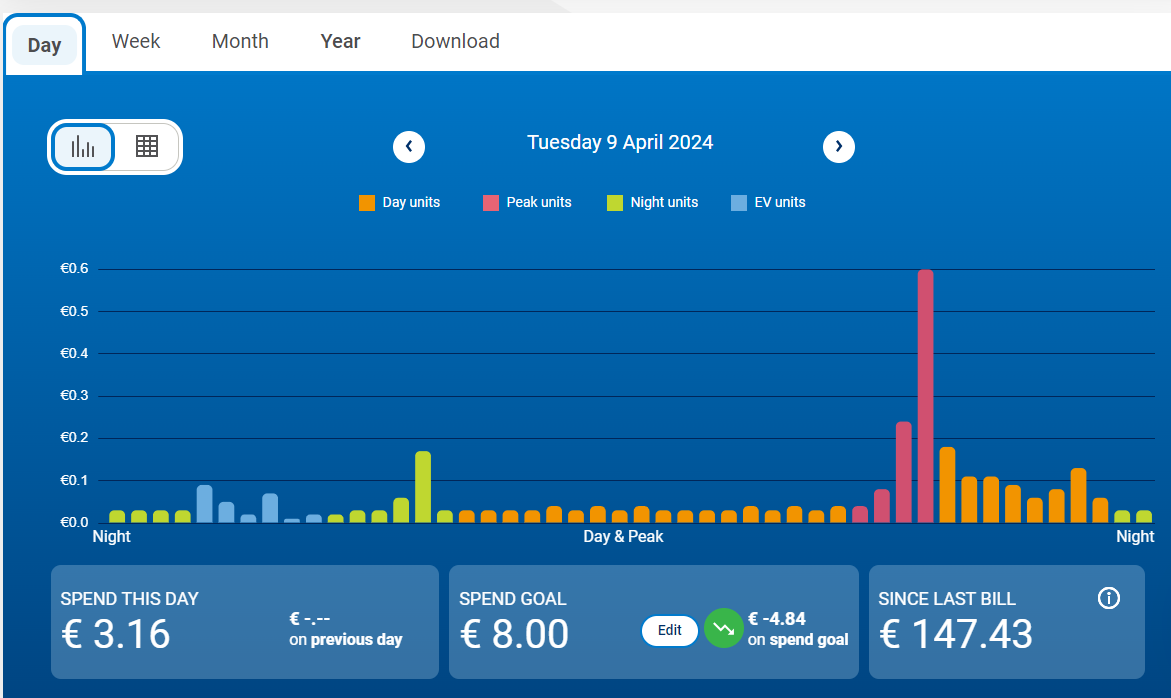Open the Year tab
The image size is (1171, 698).
(x=340, y=41)
